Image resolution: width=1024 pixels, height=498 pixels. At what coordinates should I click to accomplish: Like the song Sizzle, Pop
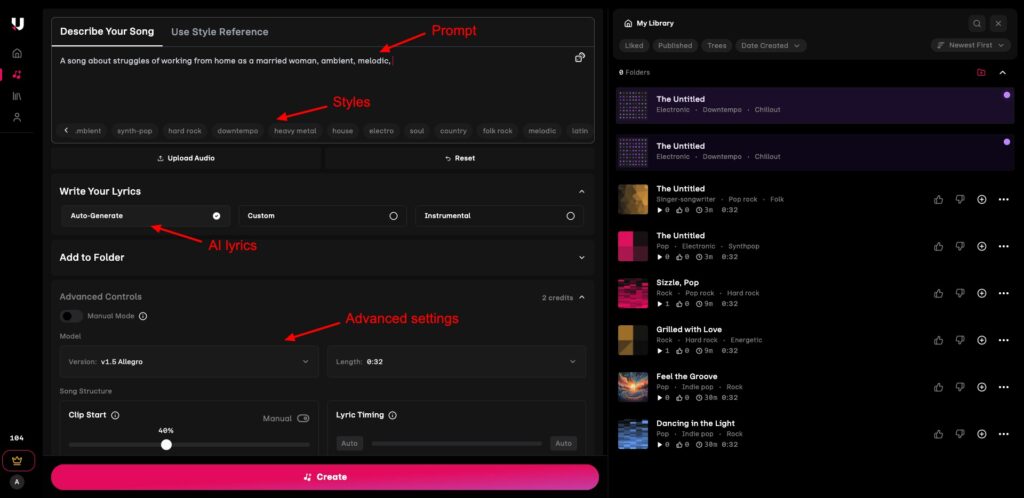(x=938, y=293)
